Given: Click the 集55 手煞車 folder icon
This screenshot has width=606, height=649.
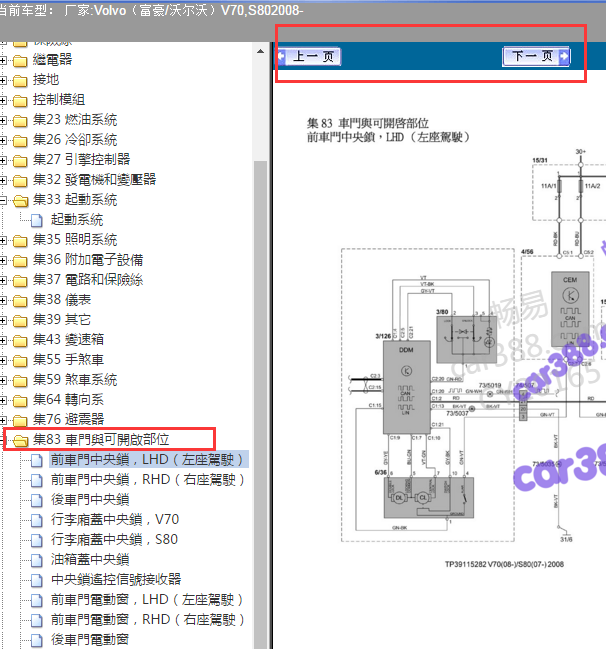Looking at the screenshot, I should 20,361.
